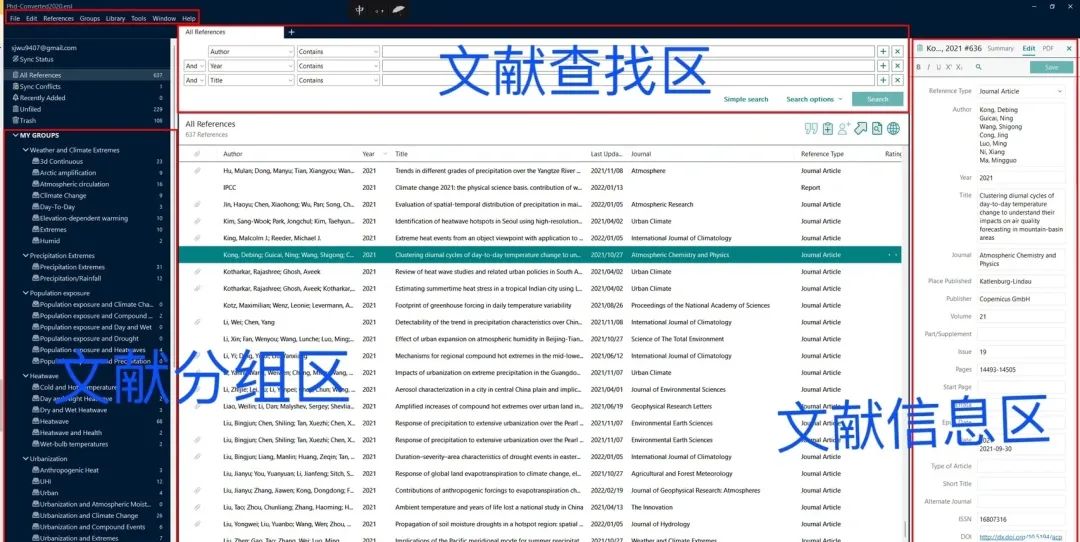Collapse the Precipitation Extremes group set
1080x542 pixels.
tap(25, 256)
